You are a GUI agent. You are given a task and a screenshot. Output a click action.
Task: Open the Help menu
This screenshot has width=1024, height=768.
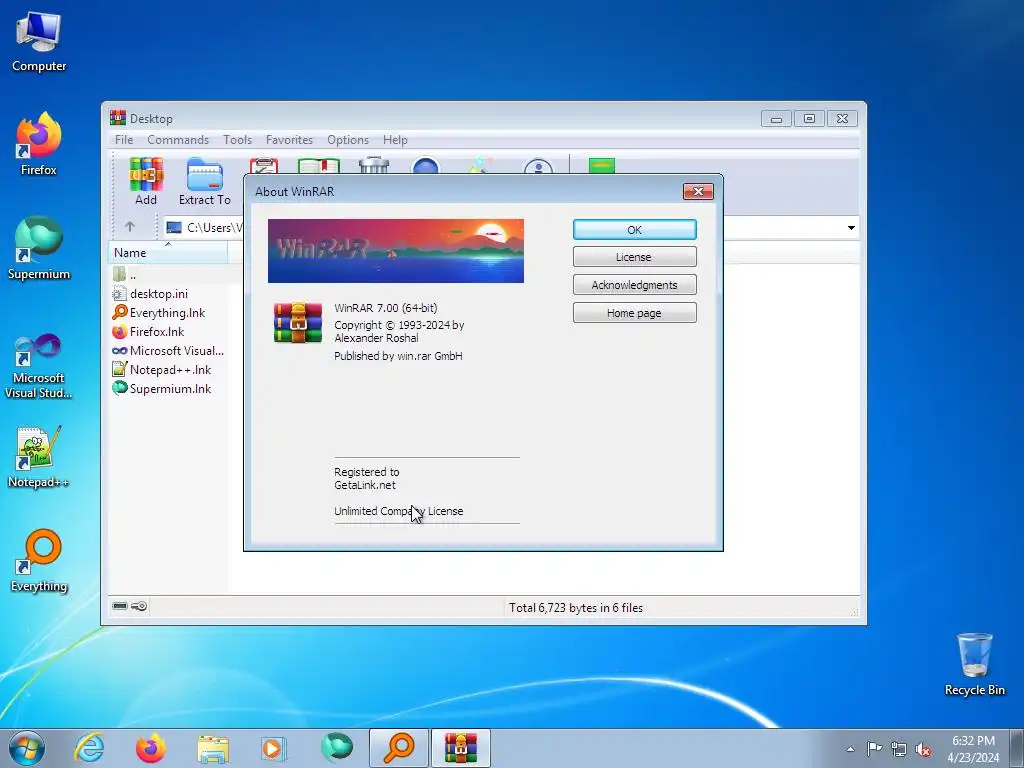pos(395,140)
